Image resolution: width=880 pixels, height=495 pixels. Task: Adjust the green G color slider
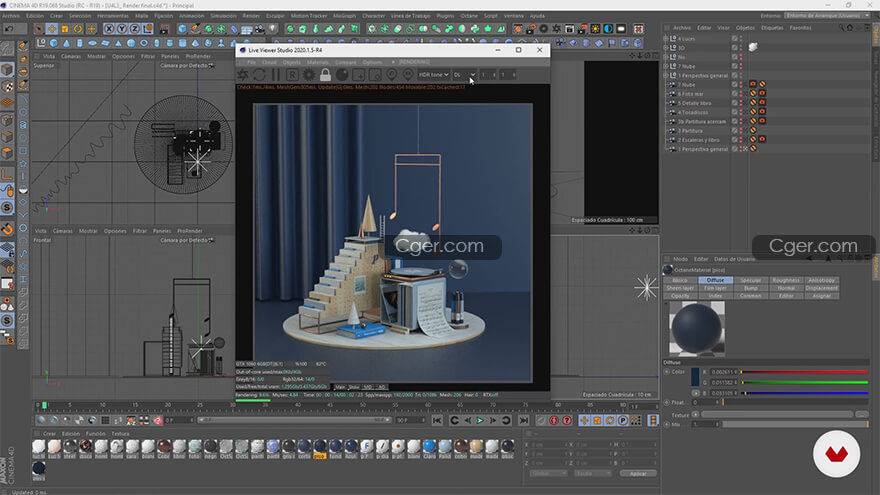[x=805, y=383]
